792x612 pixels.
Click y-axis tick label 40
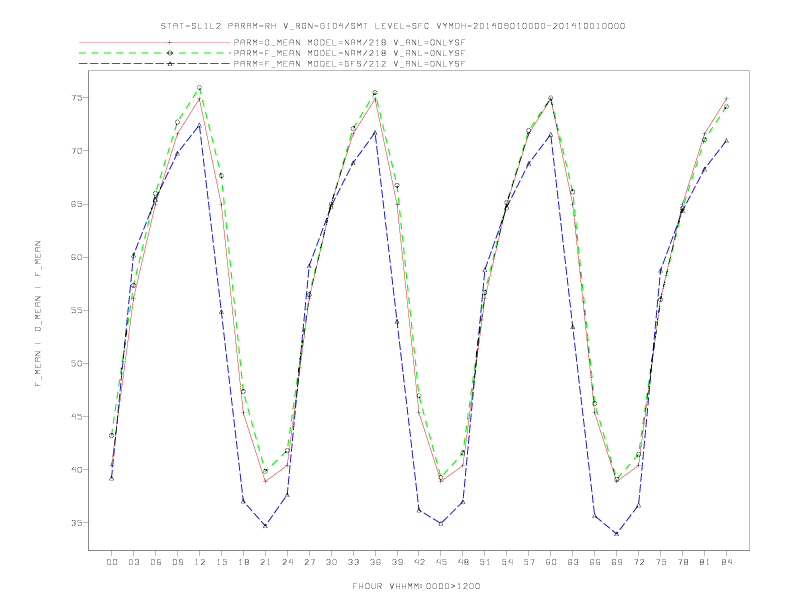click(76, 470)
